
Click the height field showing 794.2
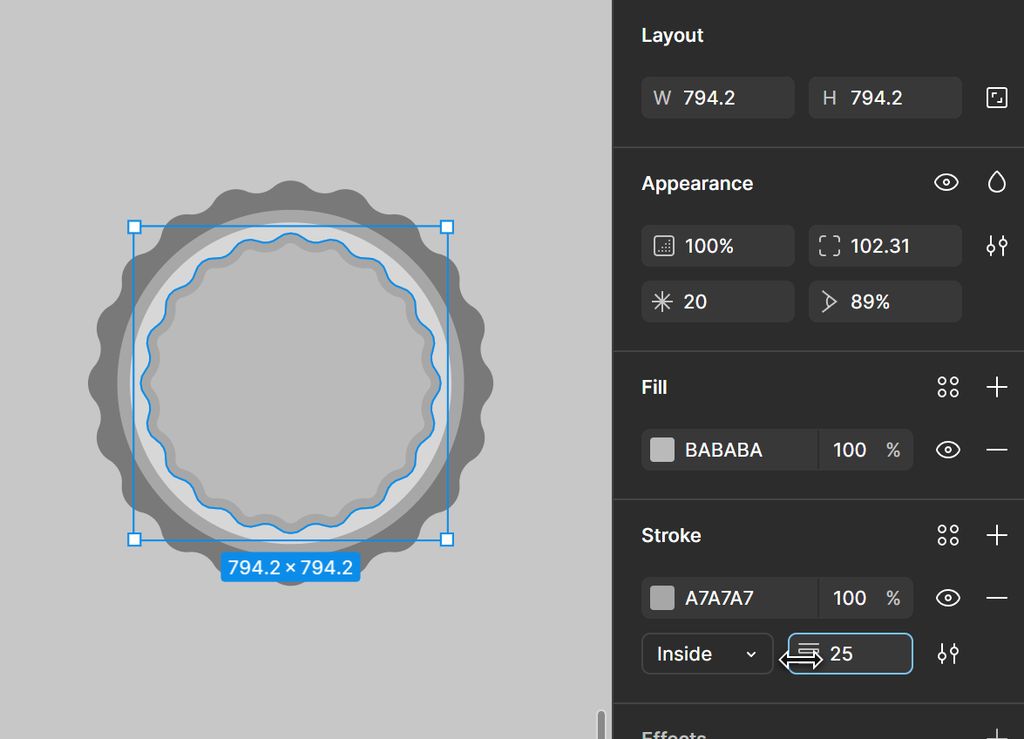[885, 98]
